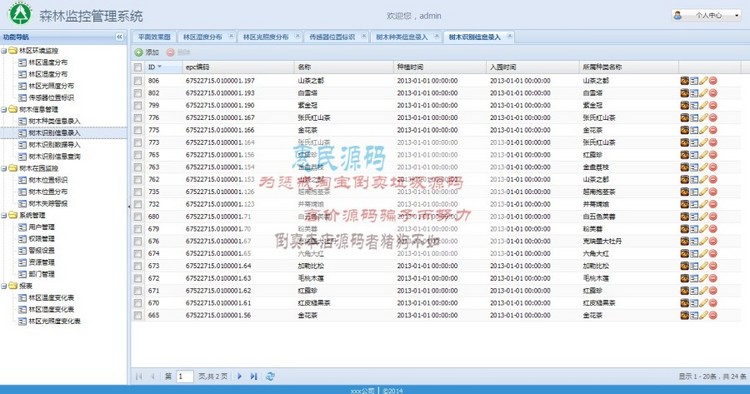The image size is (750, 394).
Task: Open the brown photo icon in row 735
Action: coord(684,192)
